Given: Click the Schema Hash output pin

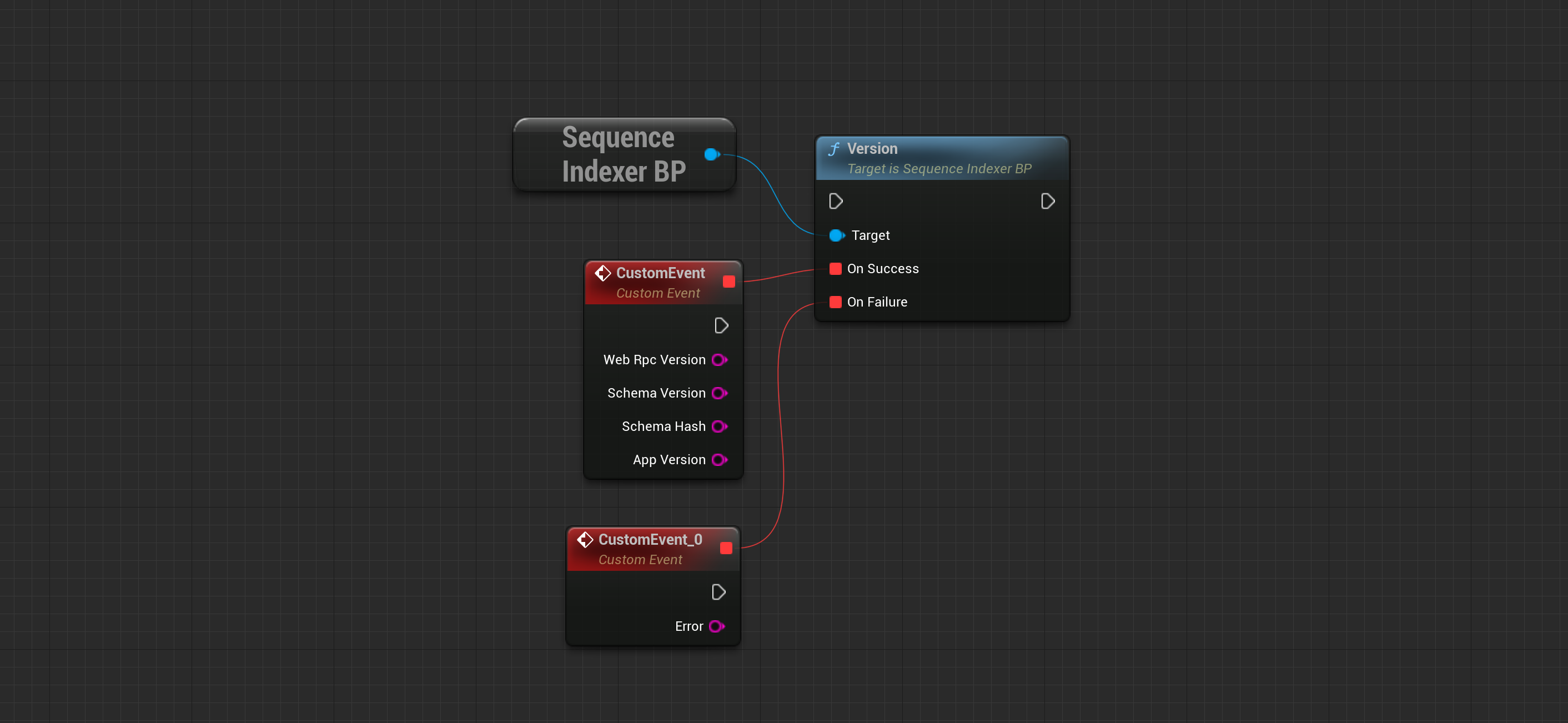Looking at the screenshot, I should pos(719,426).
